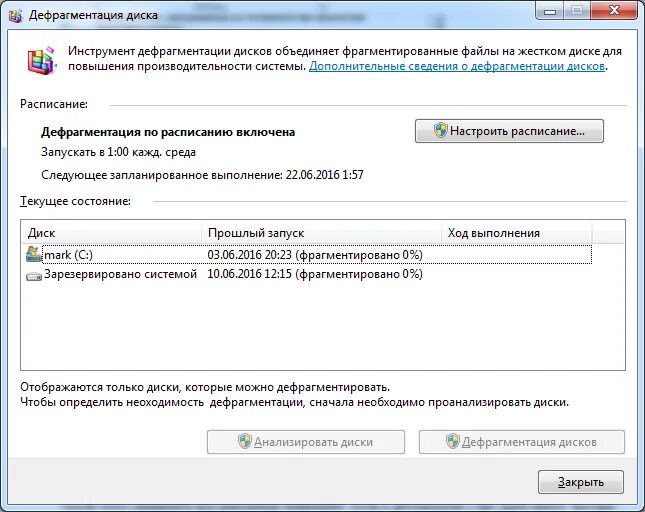Close dialog with Закрыть button

tap(581, 482)
